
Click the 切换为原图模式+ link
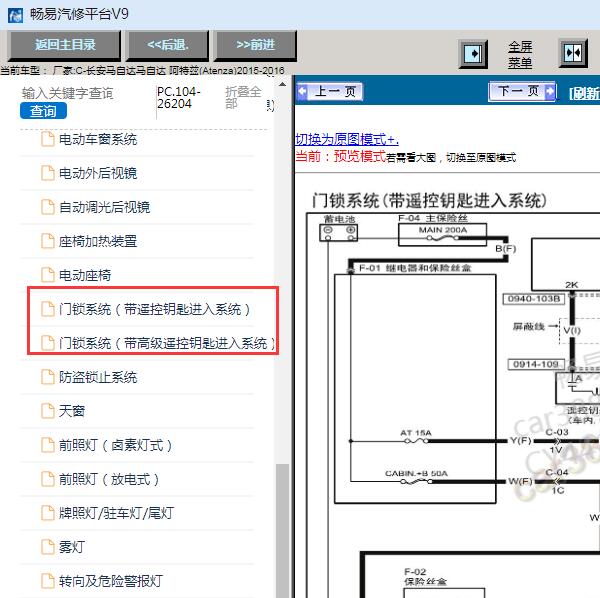347,139
